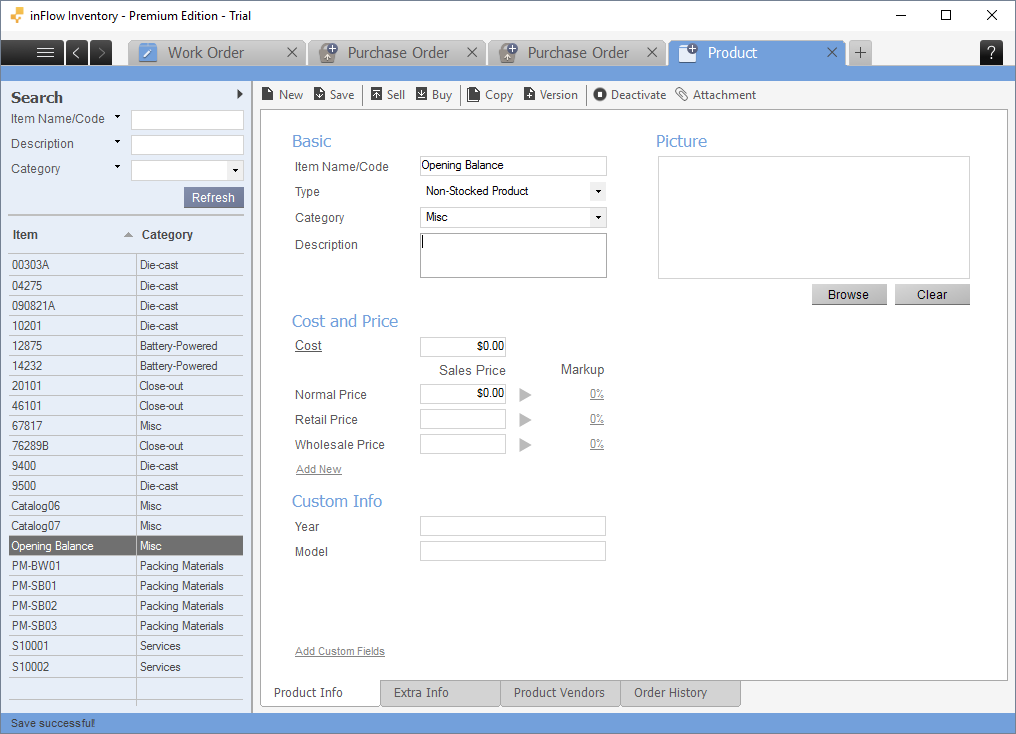Select item 76289B in the list
This screenshot has height=734, width=1016.
pos(126,446)
